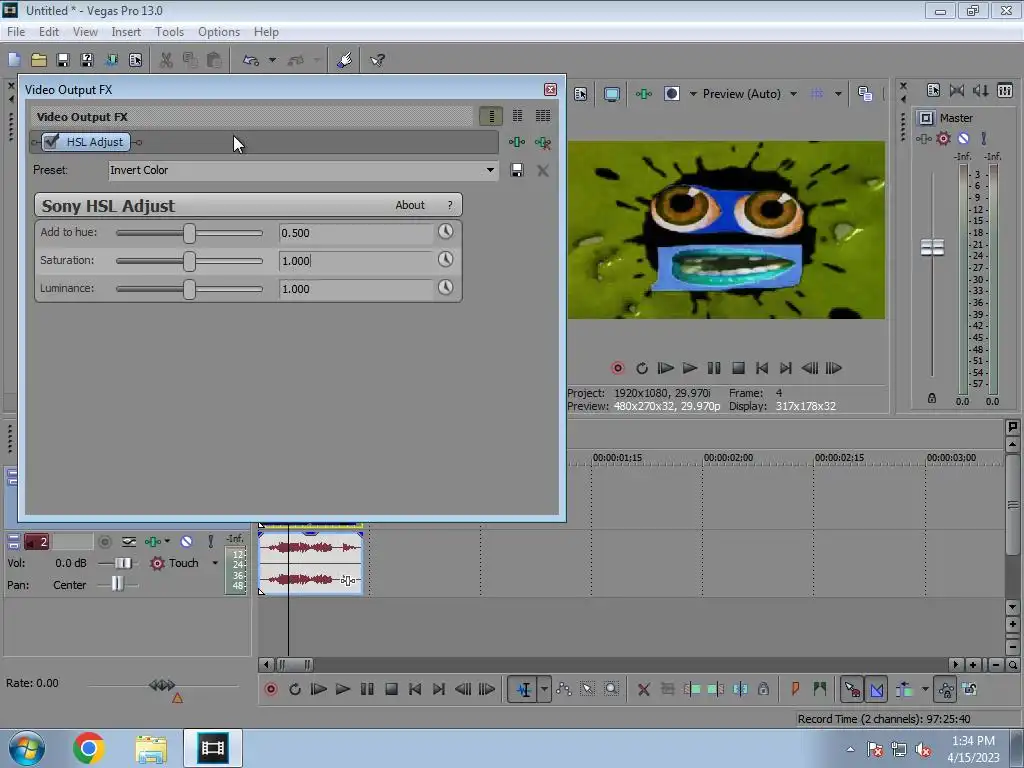Mute audio track 2
The height and width of the screenshot is (768, 1024).
point(187,541)
